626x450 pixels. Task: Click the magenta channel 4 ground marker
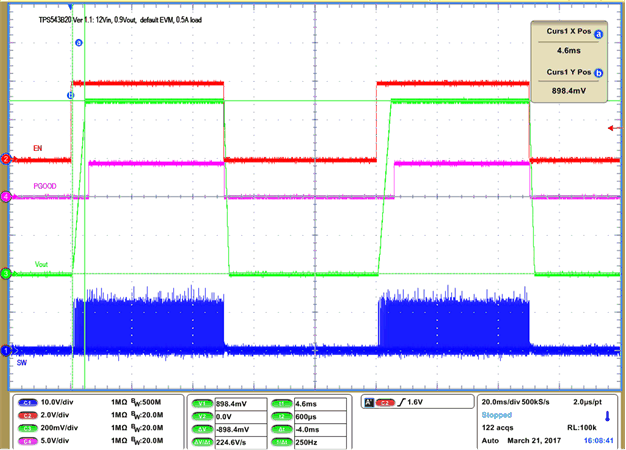click(6, 197)
